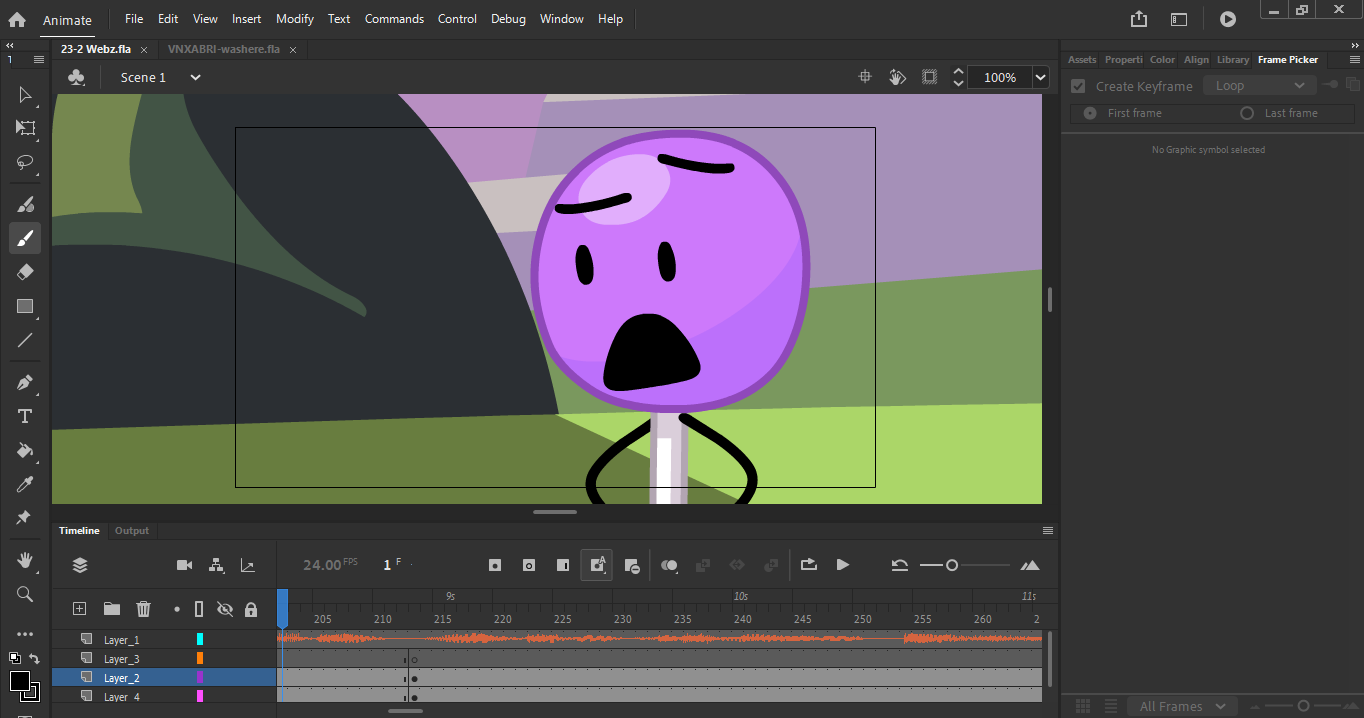Viewport: 1364px width, 718px height.
Task: Select Layer_3 in the timeline
Action: pyautogui.click(x=122, y=659)
